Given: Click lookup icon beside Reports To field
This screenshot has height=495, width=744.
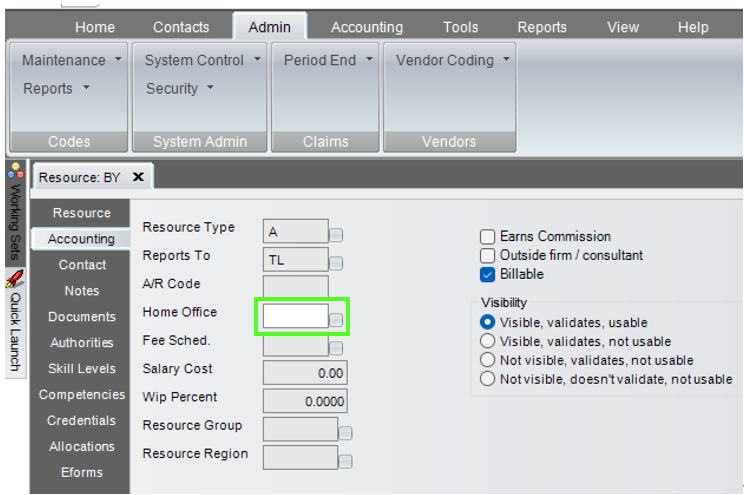Looking at the screenshot, I should point(337,263).
